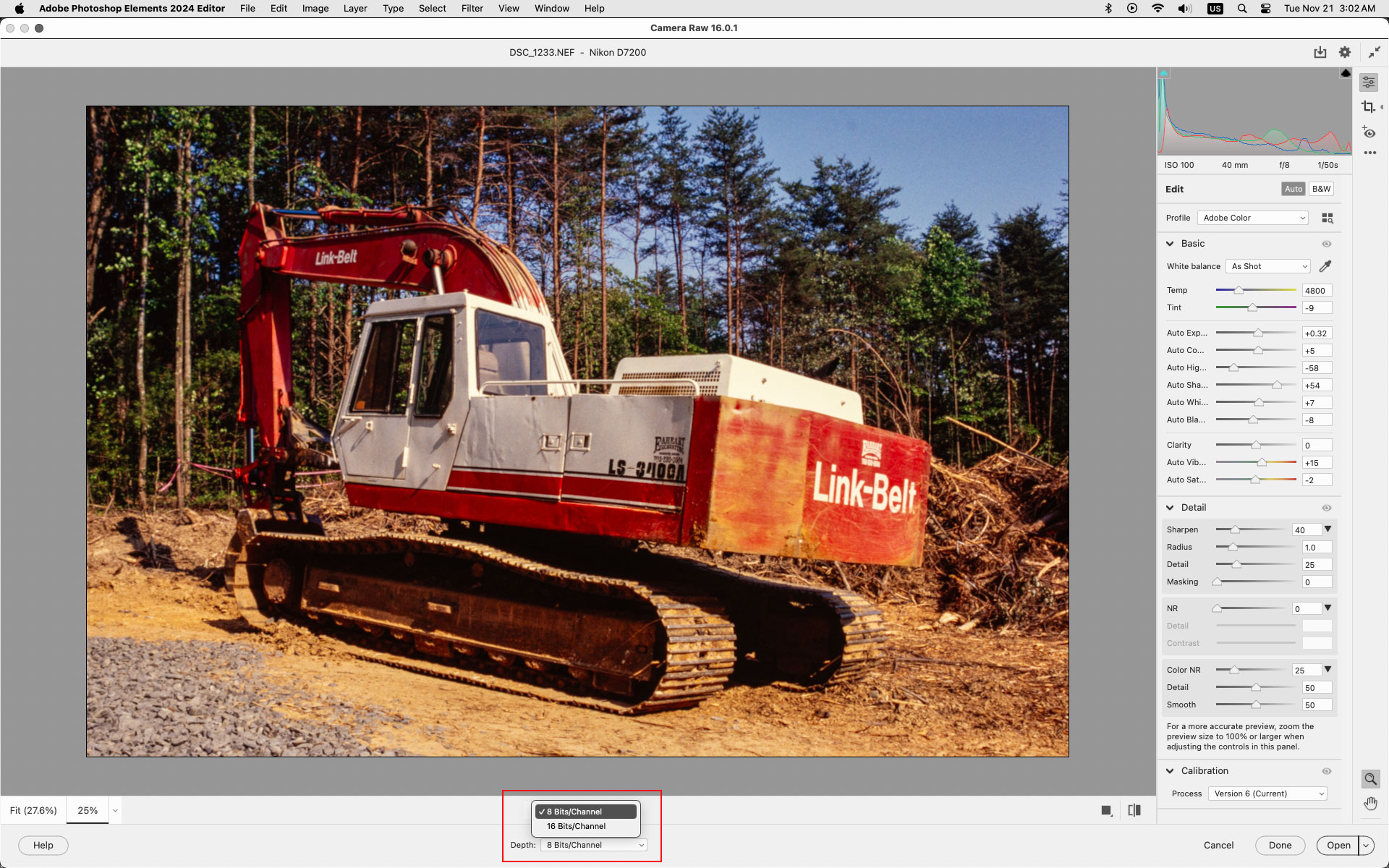Select the Crop tool in the right toolbar
Image resolution: width=1389 pixels, height=868 pixels.
click(x=1369, y=106)
